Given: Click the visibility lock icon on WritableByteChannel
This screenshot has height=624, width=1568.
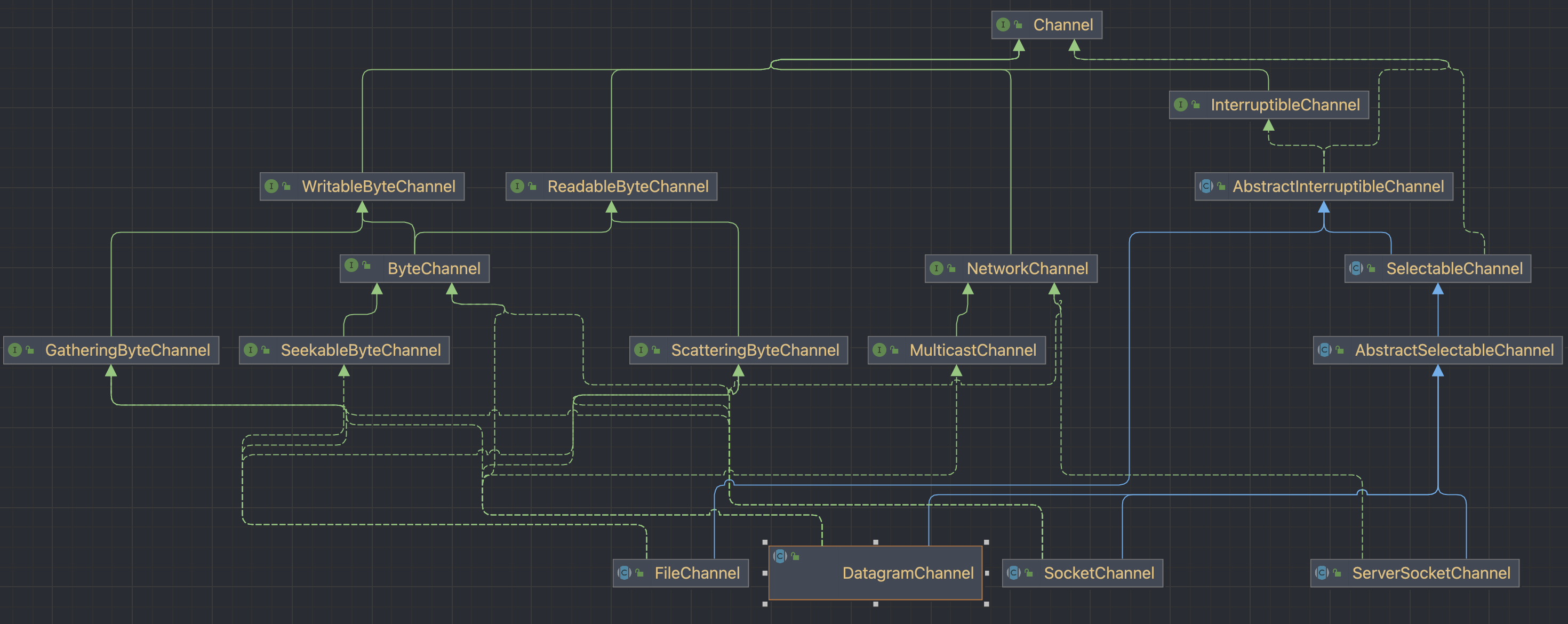Looking at the screenshot, I should (287, 186).
